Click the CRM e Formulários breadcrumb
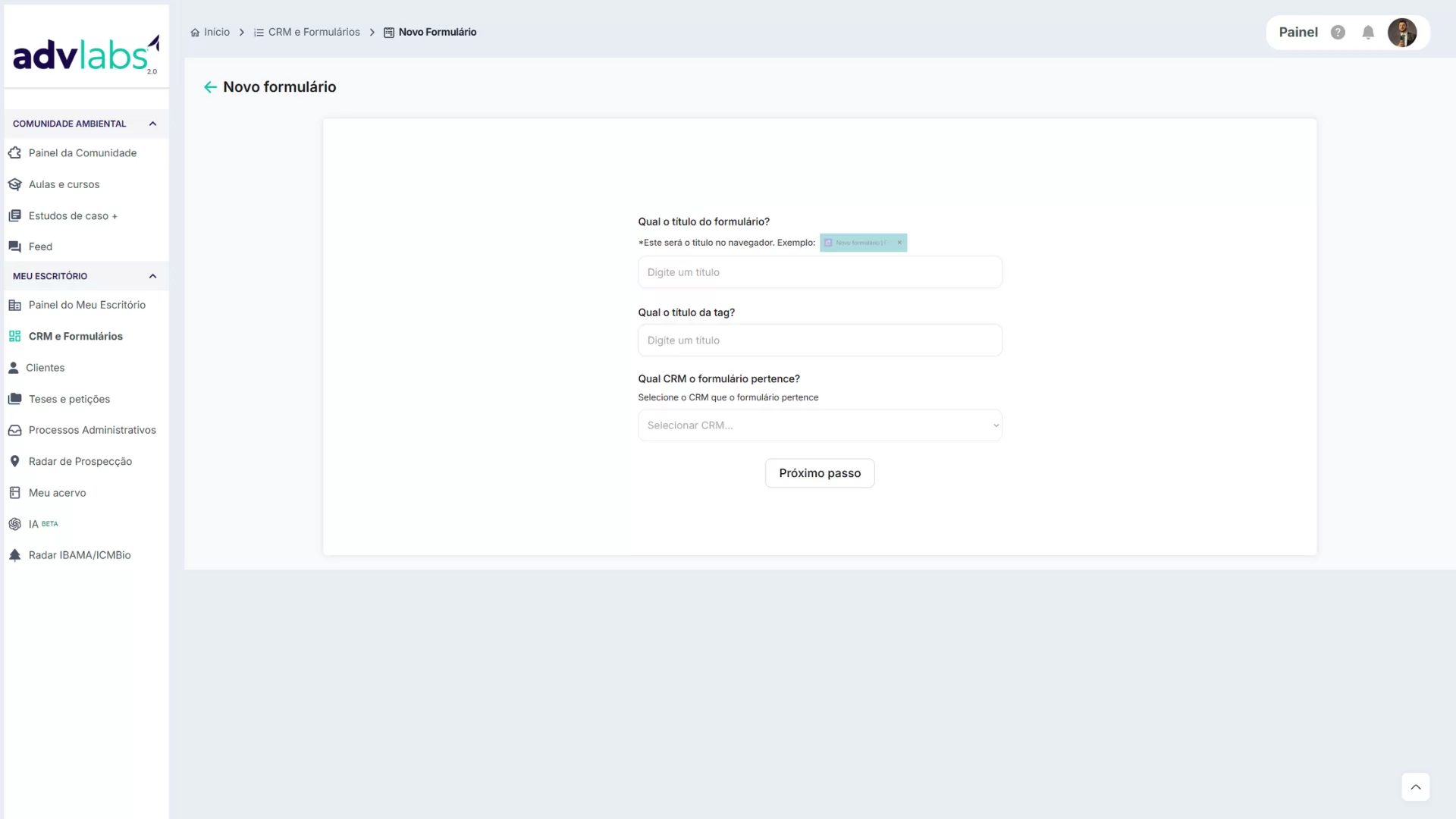Viewport: 1456px width, 819px height. pos(313,32)
